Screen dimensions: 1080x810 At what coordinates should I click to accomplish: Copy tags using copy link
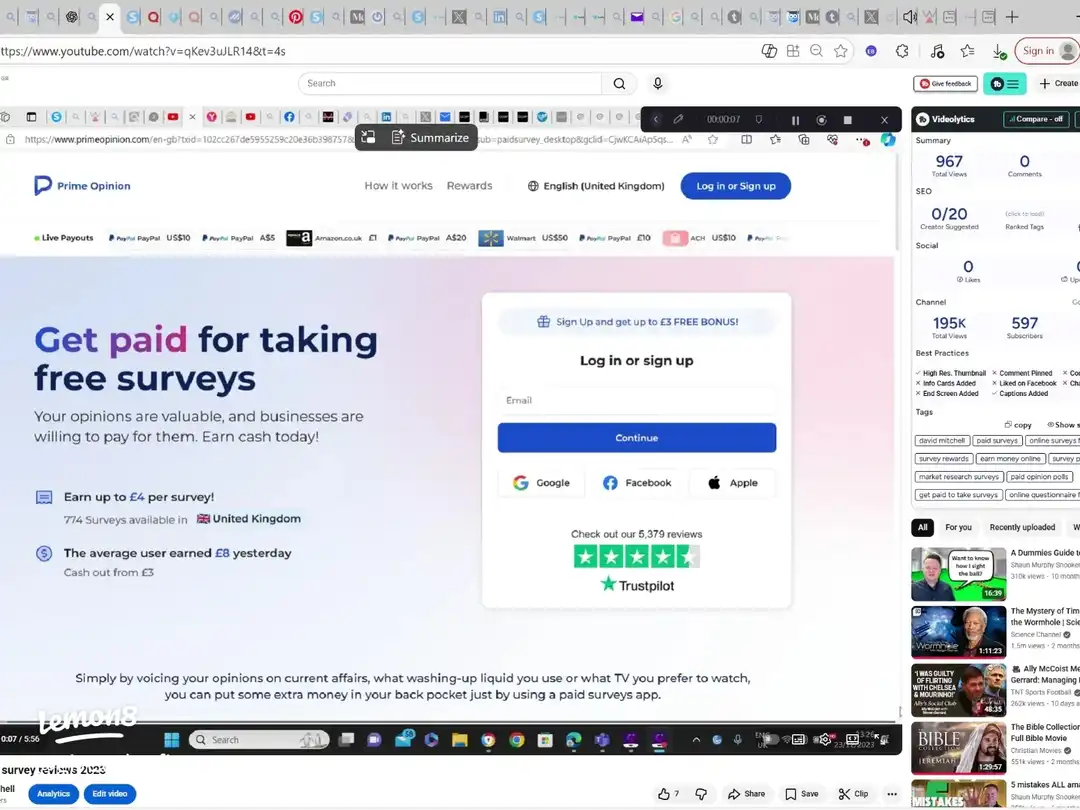(x=1018, y=425)
